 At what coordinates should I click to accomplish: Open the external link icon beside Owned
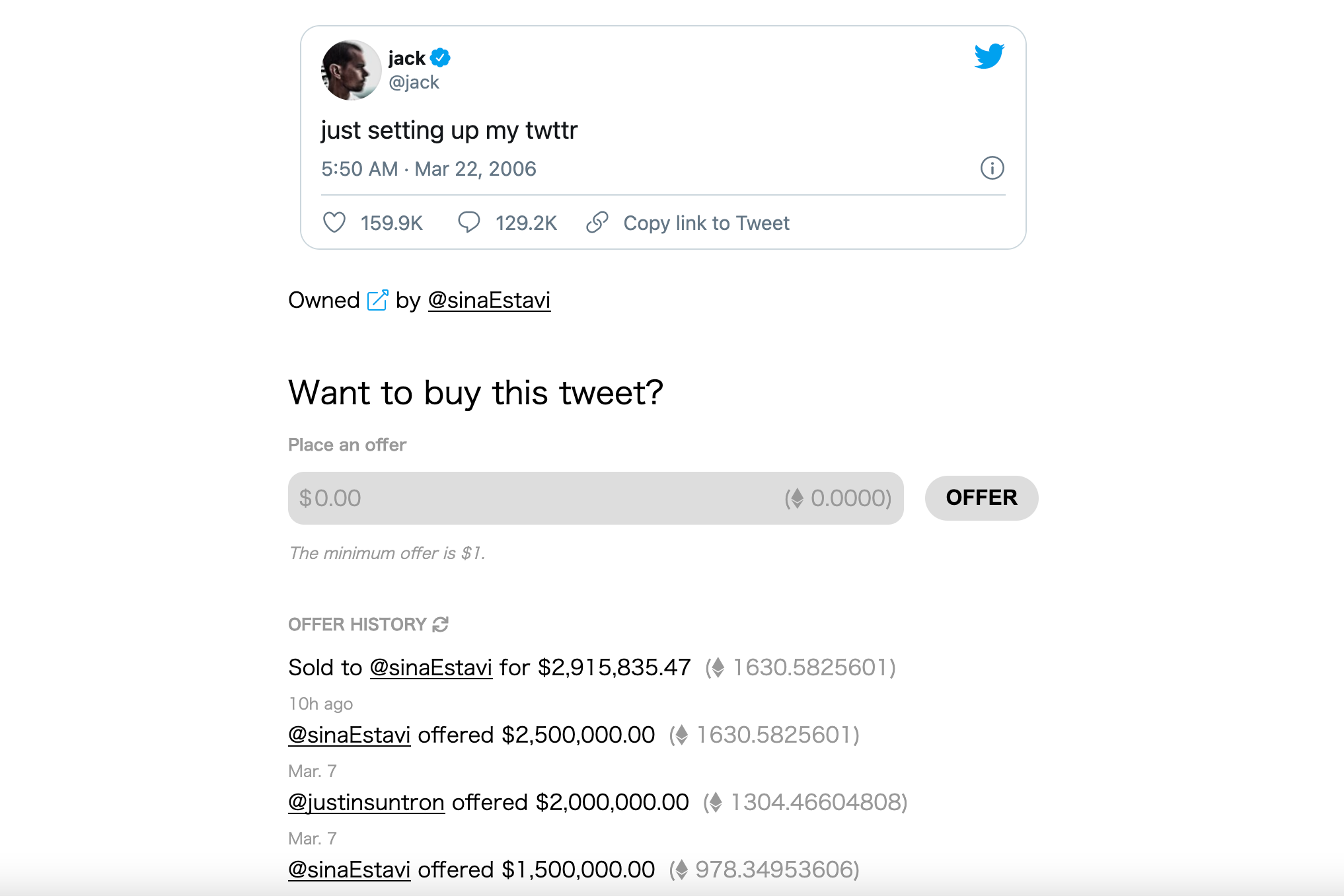click(378, 300)
